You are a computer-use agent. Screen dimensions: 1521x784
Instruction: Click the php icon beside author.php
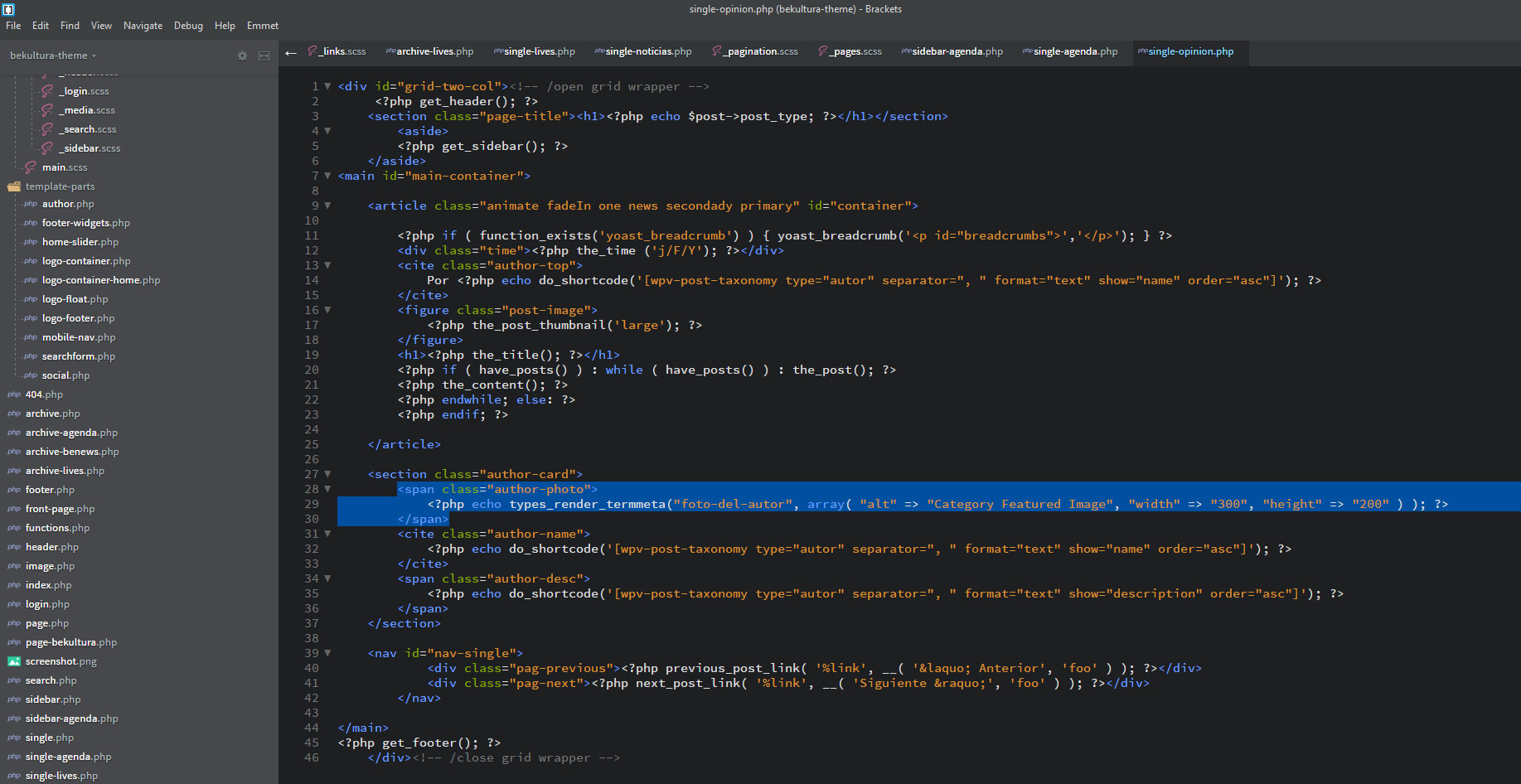pos(31,204)
